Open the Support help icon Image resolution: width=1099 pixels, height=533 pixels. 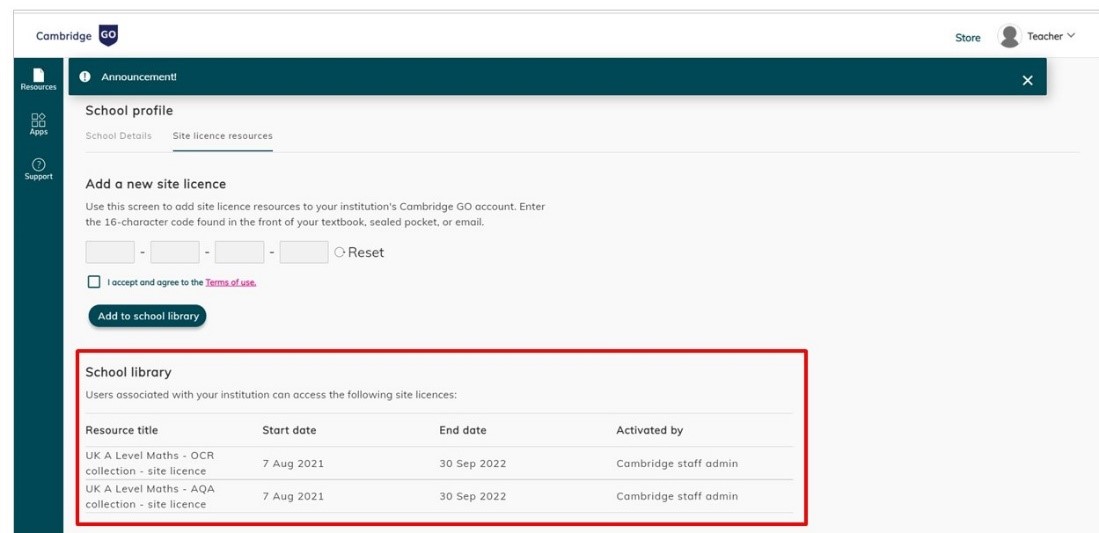coord(39,169)
